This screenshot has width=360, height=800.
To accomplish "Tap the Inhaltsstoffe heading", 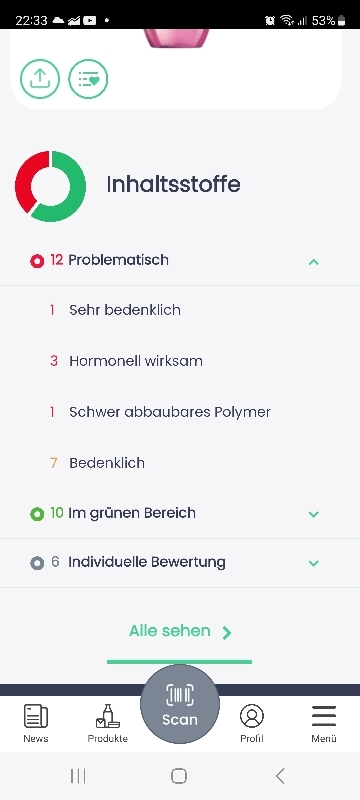I will (x=173, y=184).
